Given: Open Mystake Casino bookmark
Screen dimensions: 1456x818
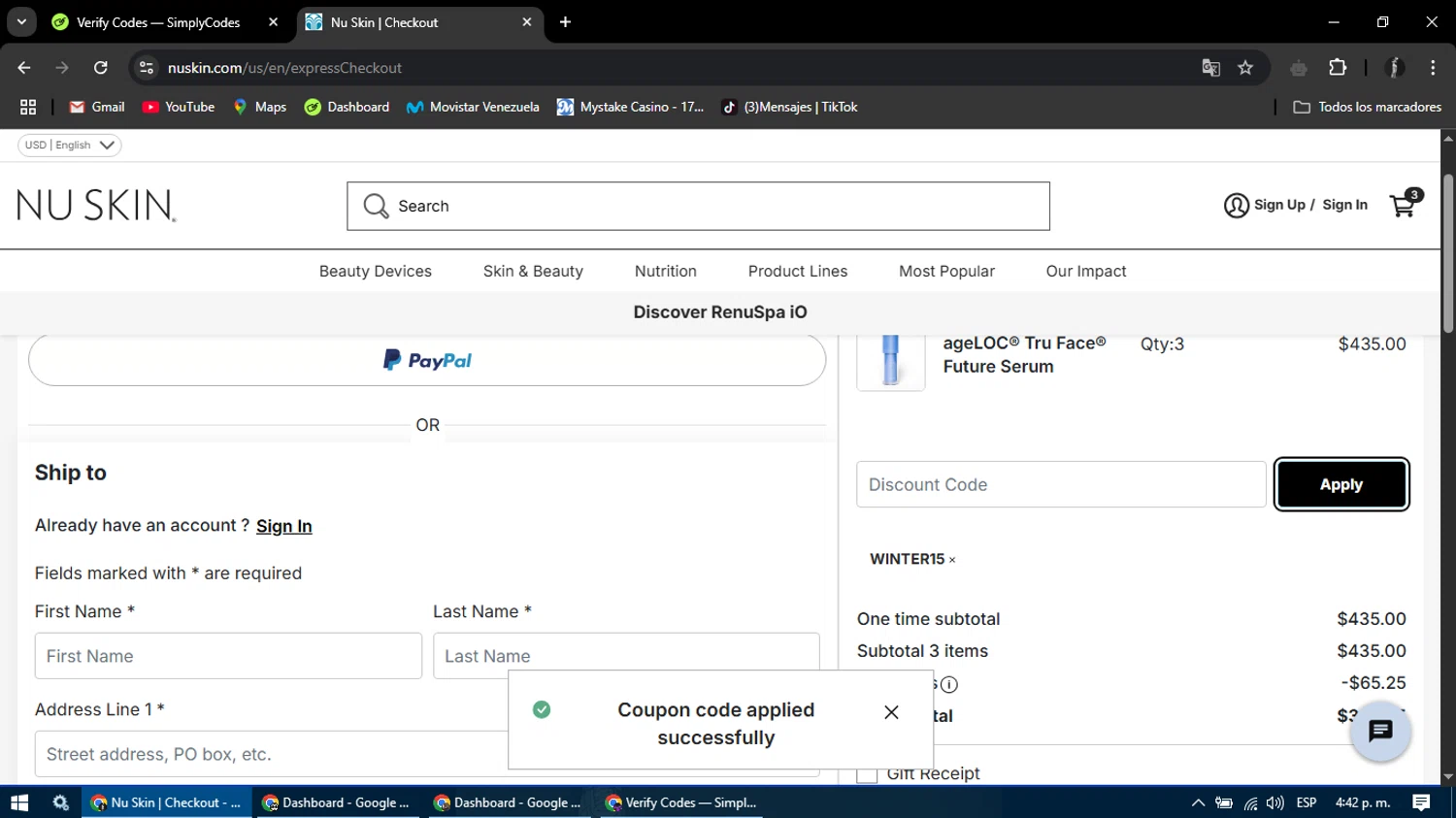Looking at the screenshot, I should [x=630, y=107].
